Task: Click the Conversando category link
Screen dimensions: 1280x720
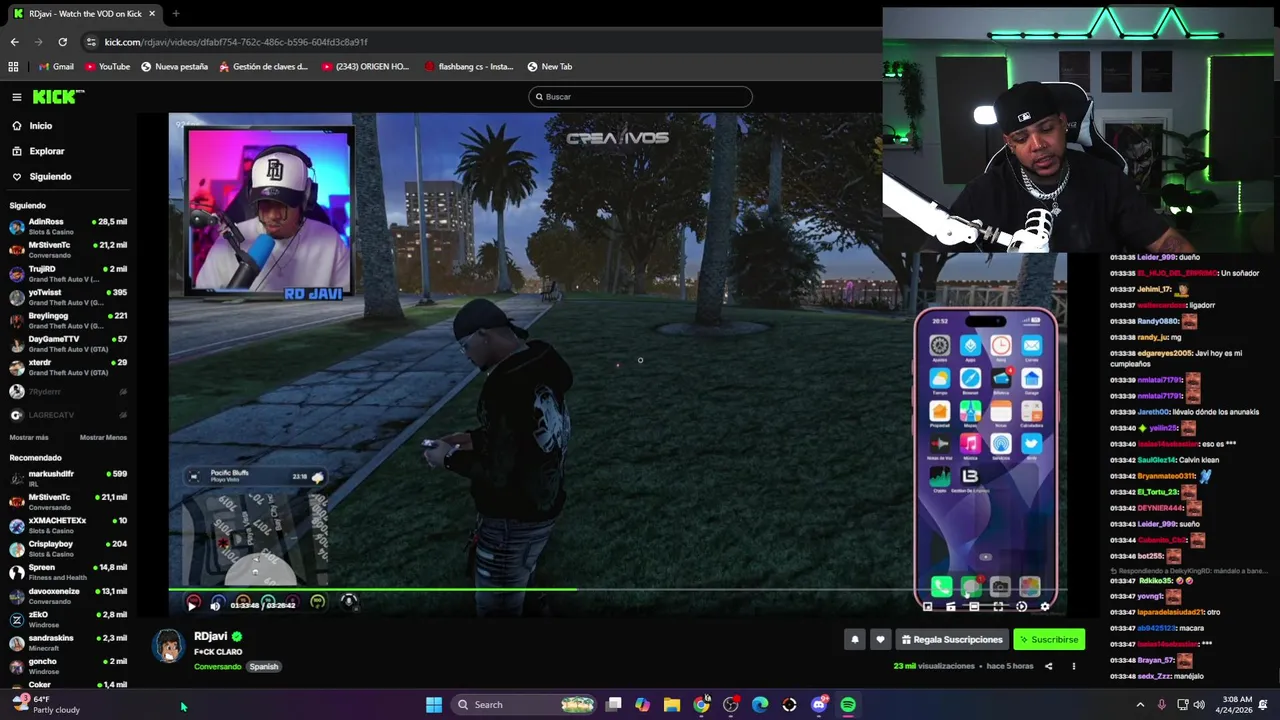Action: [x=217, y=667]
